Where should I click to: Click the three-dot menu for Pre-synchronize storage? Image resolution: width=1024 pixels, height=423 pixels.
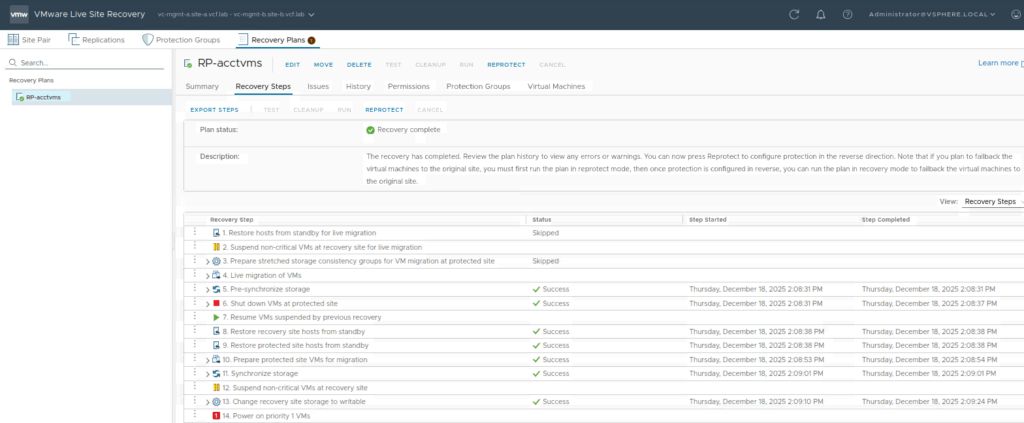pyautogui.click(x=195, y=289)
